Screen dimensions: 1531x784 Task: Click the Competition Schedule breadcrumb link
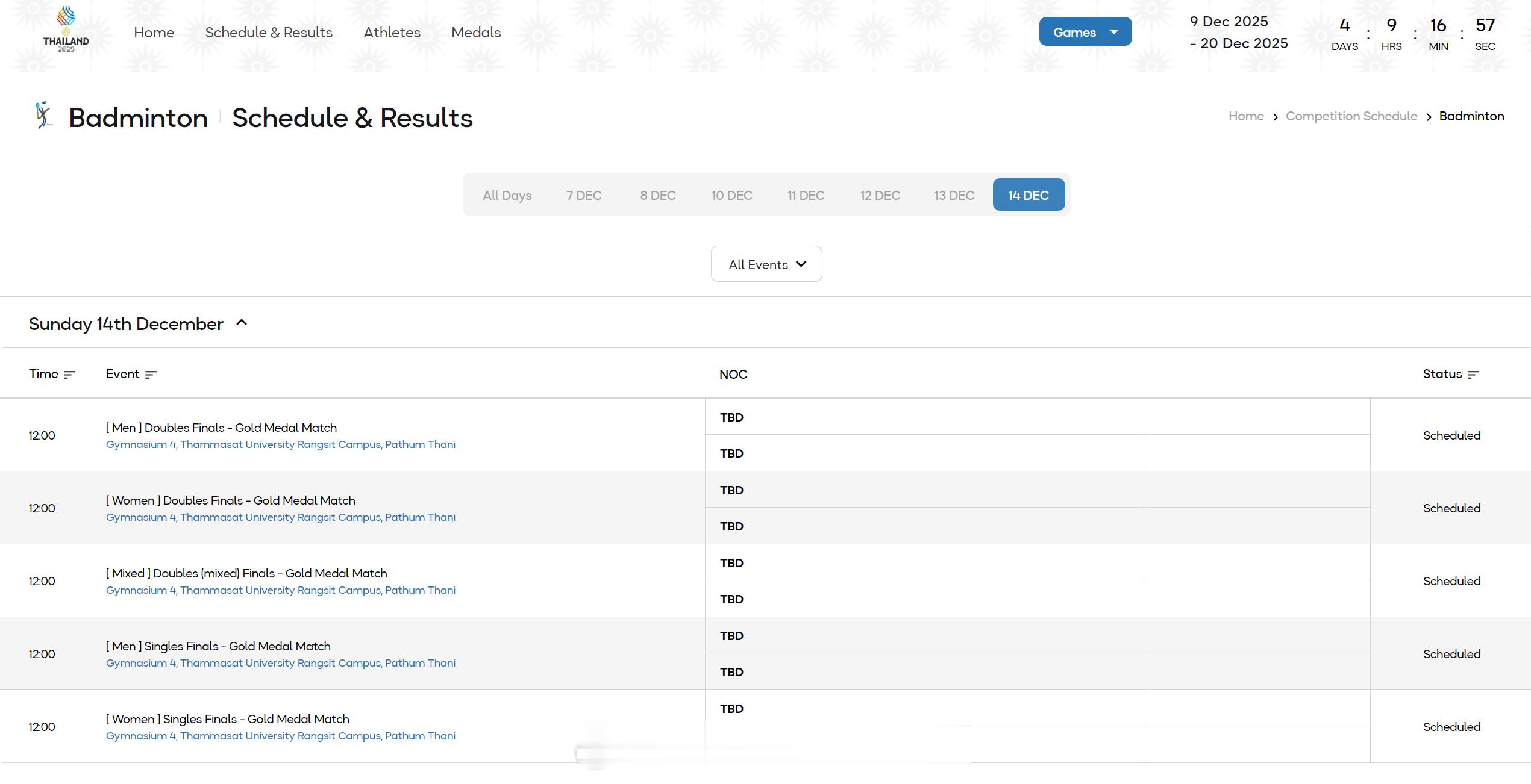[1351, 116]
